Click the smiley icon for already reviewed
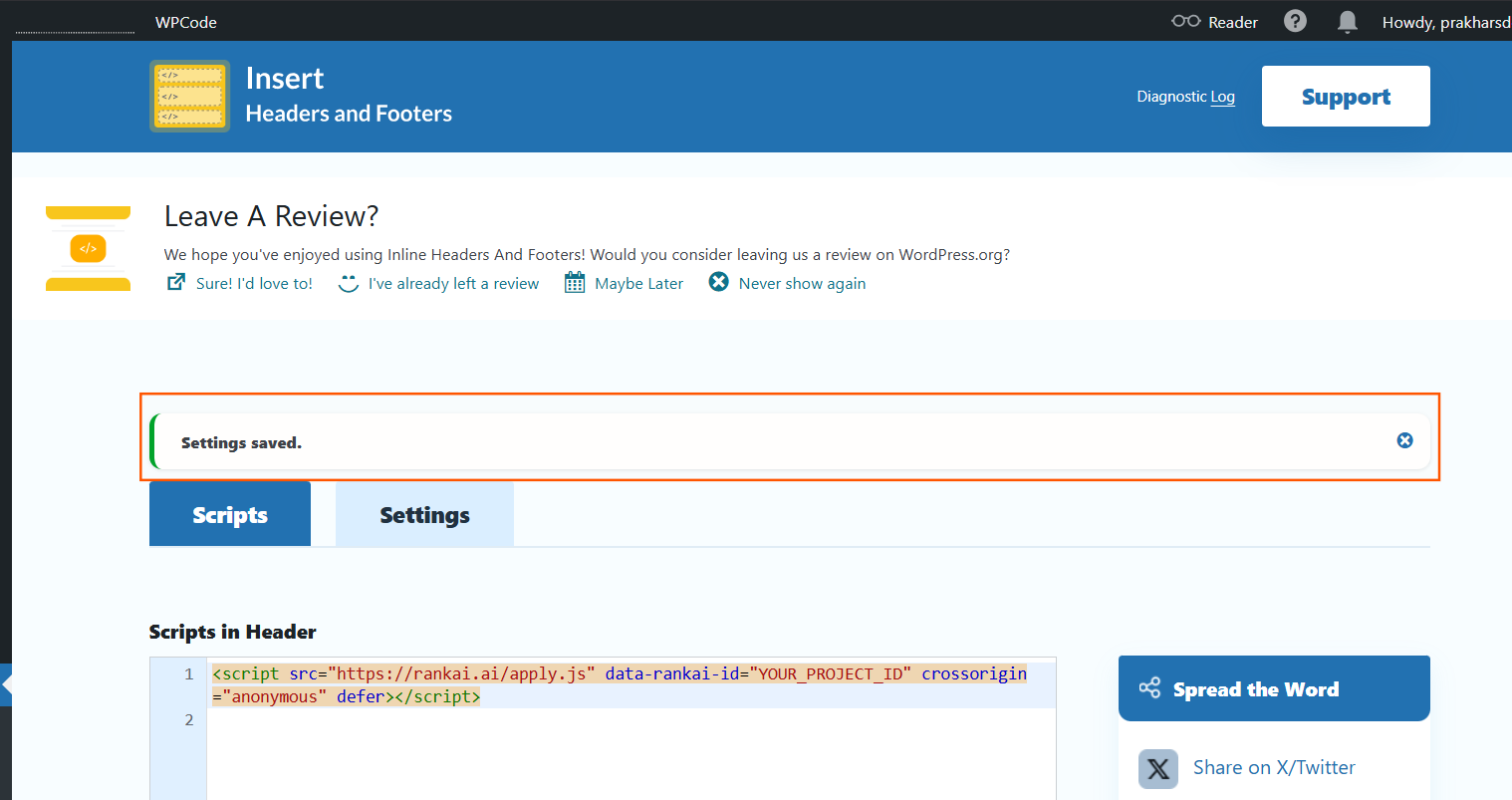Viewport: 1512px width, 800px height. [348, 283]
